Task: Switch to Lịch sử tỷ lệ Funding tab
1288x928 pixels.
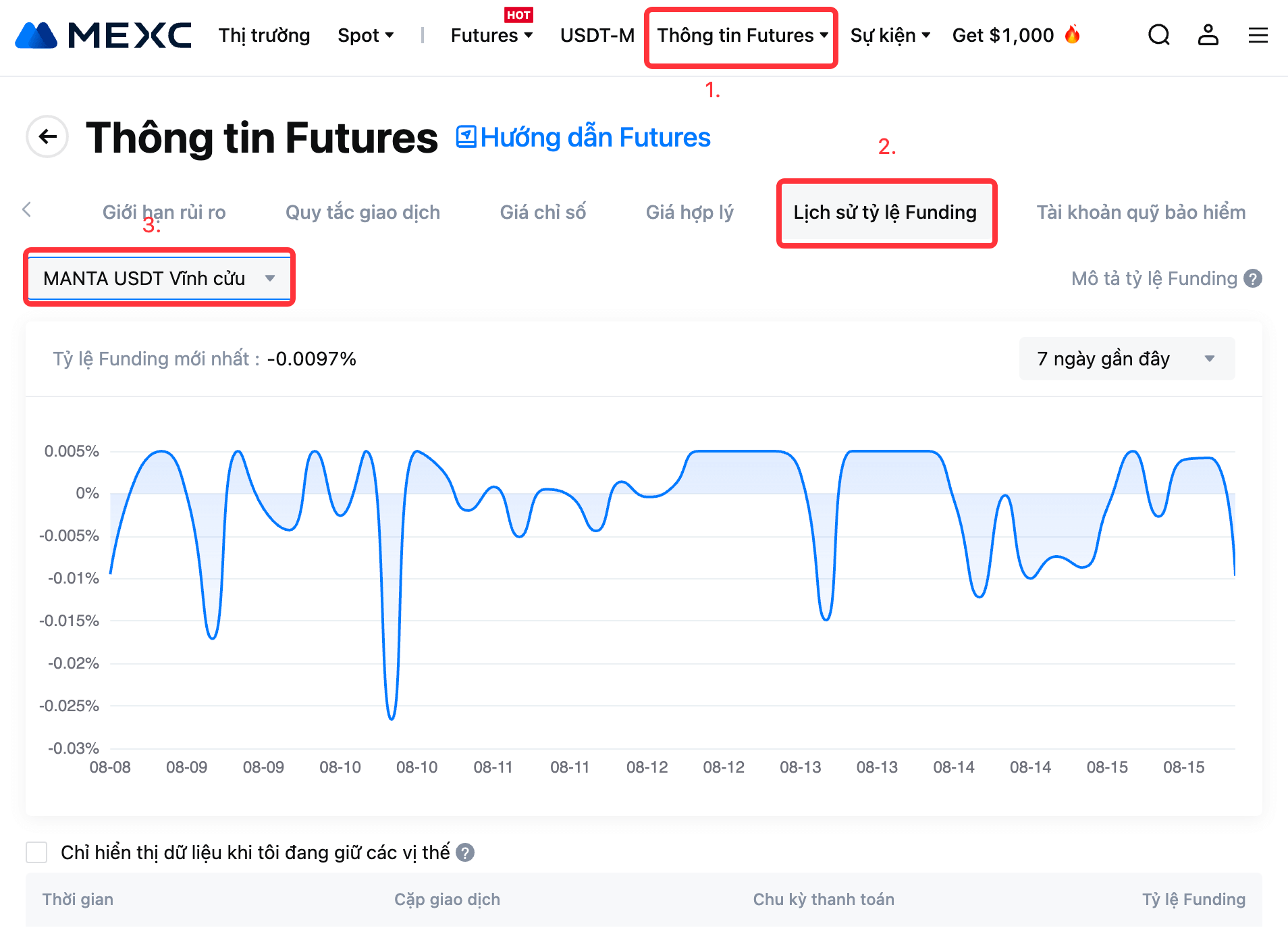Action: coord(885,213)
